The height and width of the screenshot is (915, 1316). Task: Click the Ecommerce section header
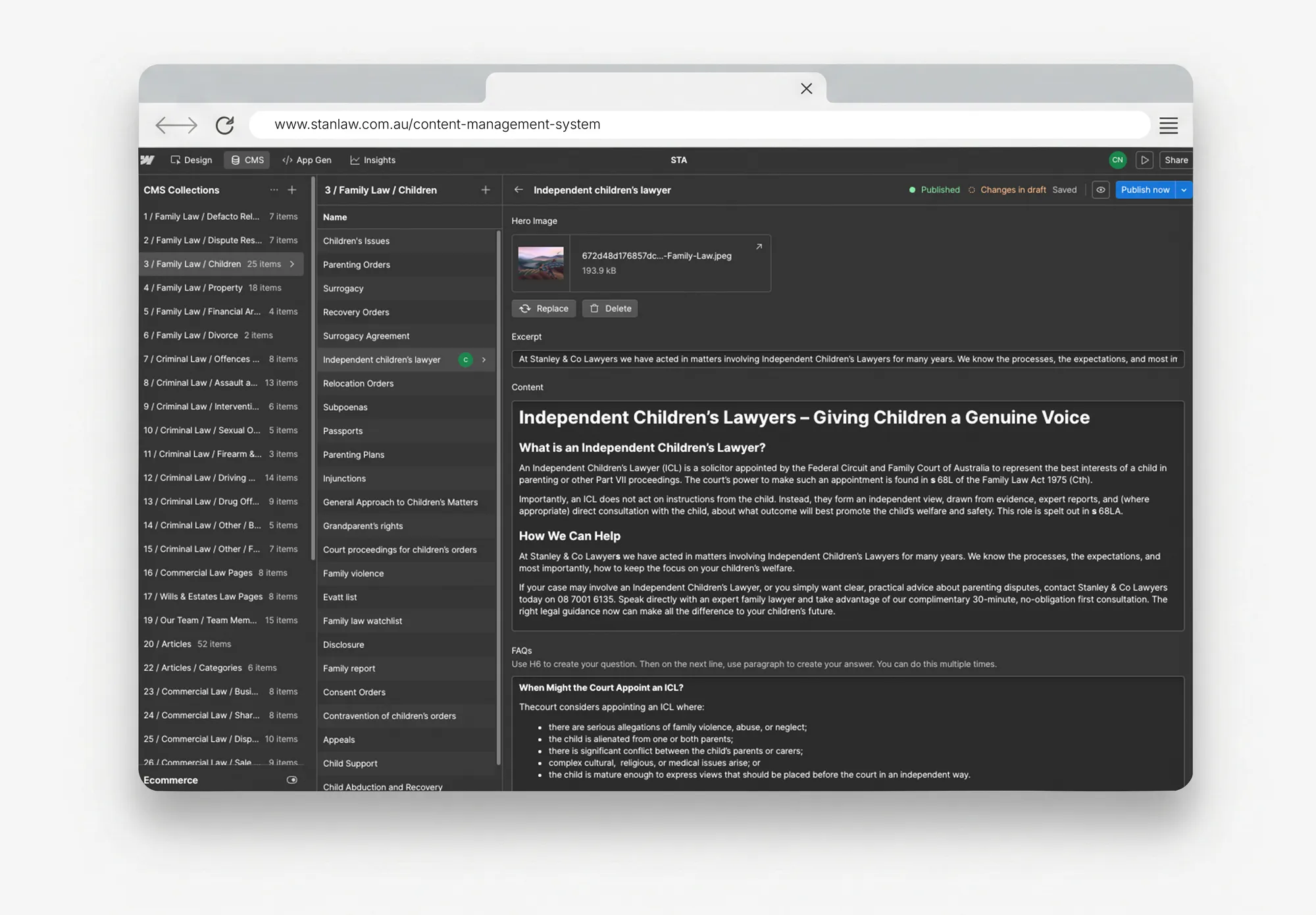click(170, 780)
